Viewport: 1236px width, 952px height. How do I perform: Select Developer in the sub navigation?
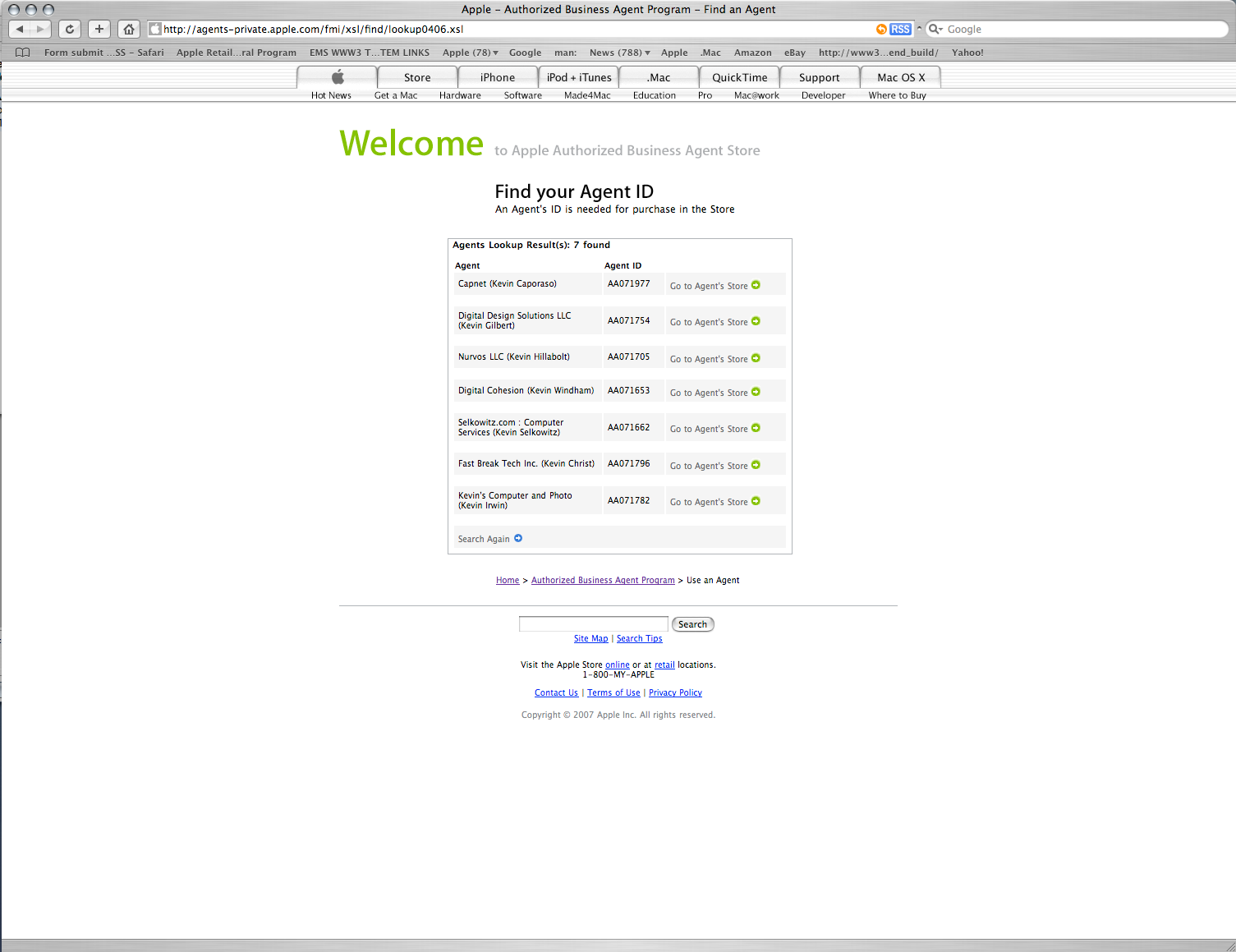pos(823,95)
